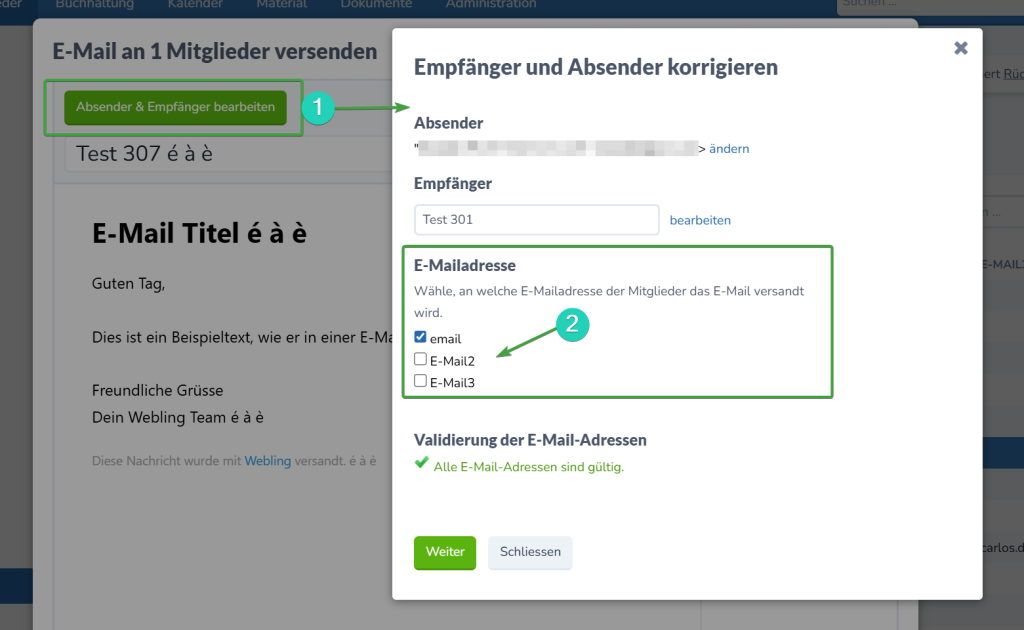Open the Buchhaltung menu
1024x630 pixels.
tap(96, 5)
